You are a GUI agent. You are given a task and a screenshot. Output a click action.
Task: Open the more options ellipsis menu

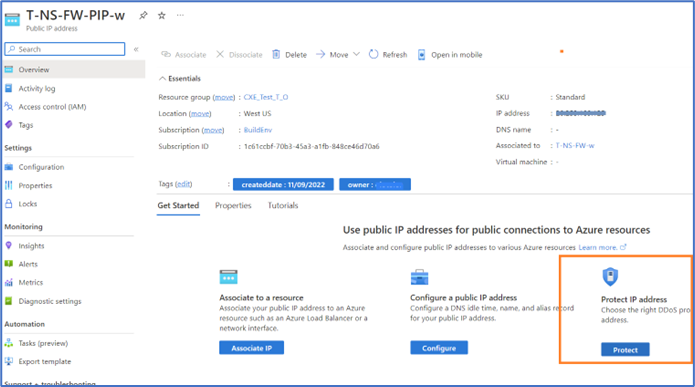point(180,15)
